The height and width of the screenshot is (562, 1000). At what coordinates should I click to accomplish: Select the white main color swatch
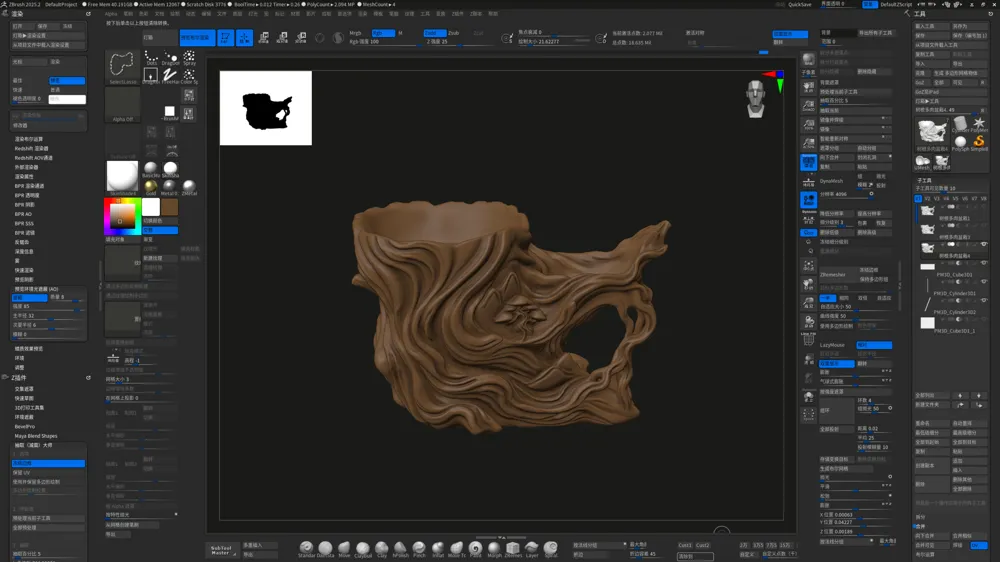[151, 207]
